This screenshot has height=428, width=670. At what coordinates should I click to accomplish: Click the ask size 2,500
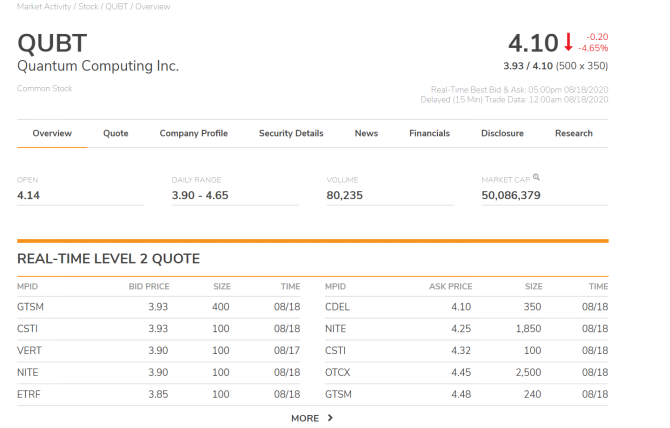point(528,372)
